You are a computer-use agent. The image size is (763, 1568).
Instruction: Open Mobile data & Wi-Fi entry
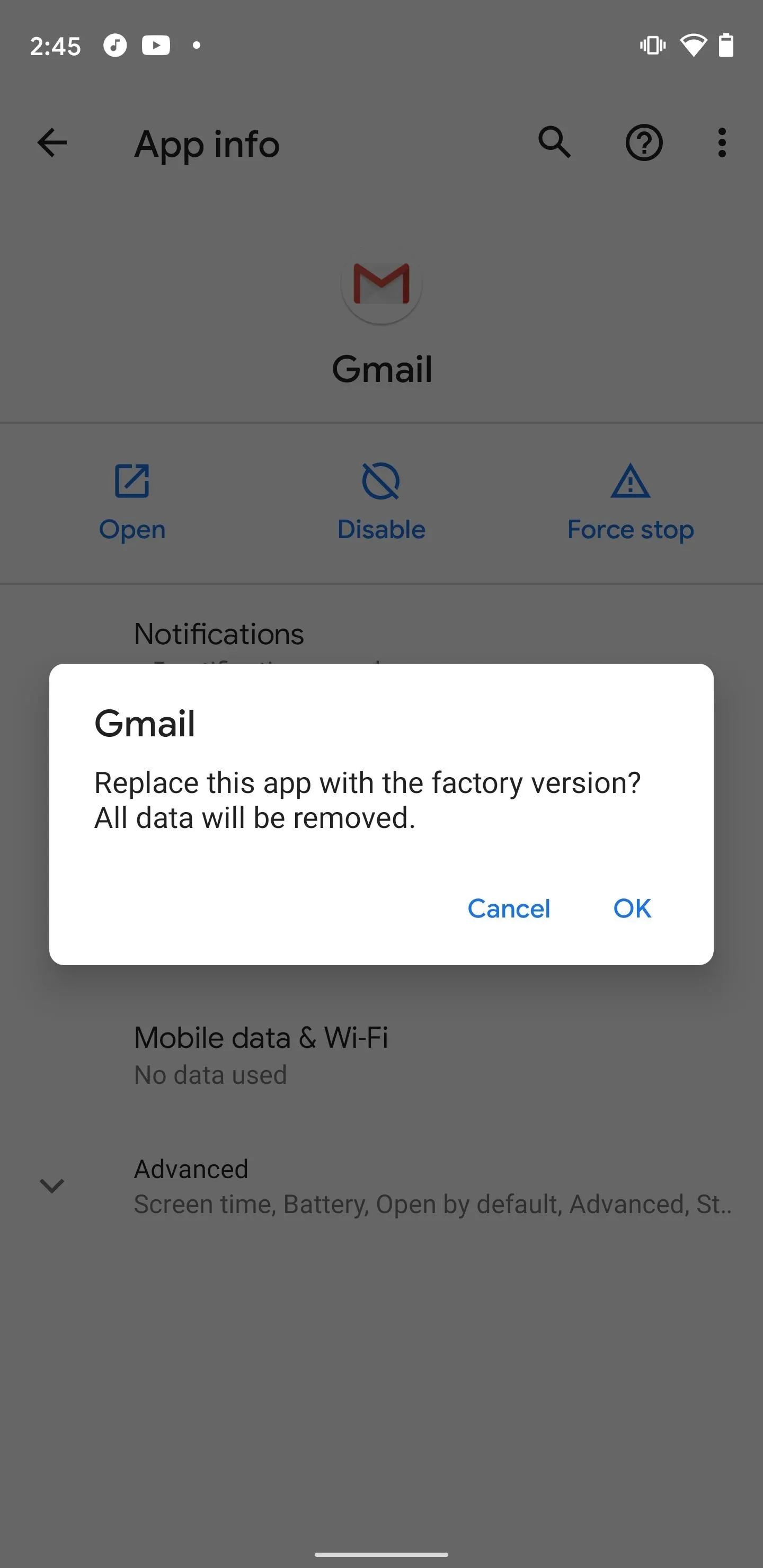coord(381,1055)
